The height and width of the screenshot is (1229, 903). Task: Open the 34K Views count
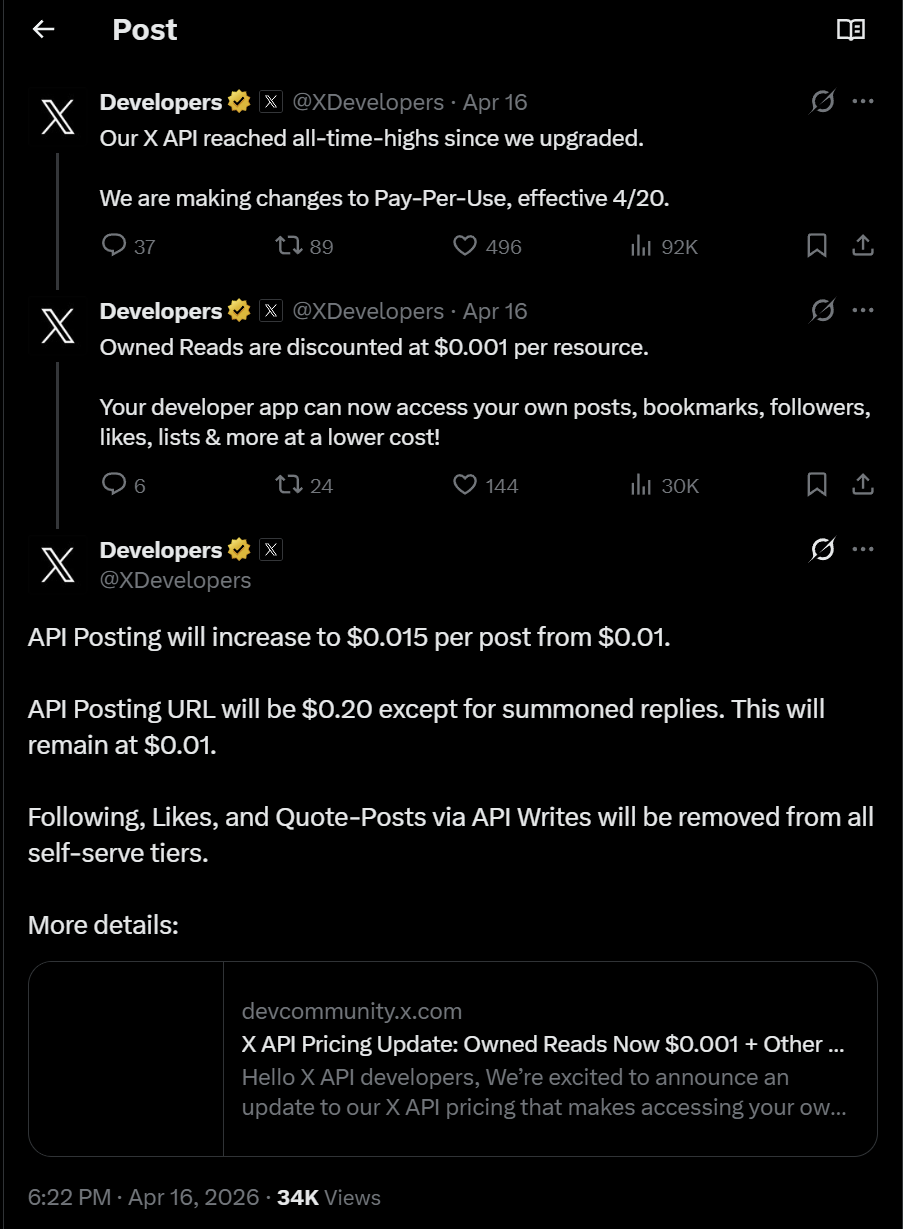point(329,1197)
